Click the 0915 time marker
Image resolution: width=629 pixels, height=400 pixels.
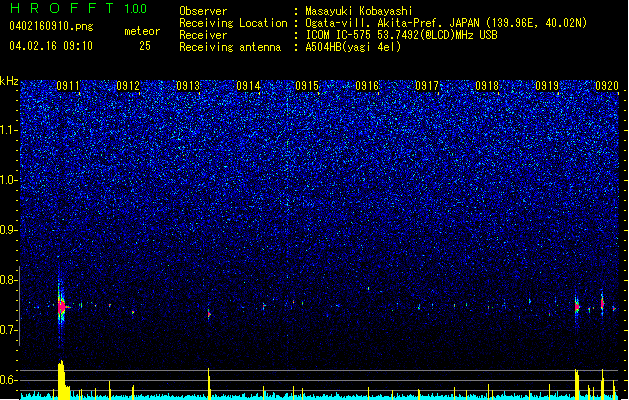307,86
